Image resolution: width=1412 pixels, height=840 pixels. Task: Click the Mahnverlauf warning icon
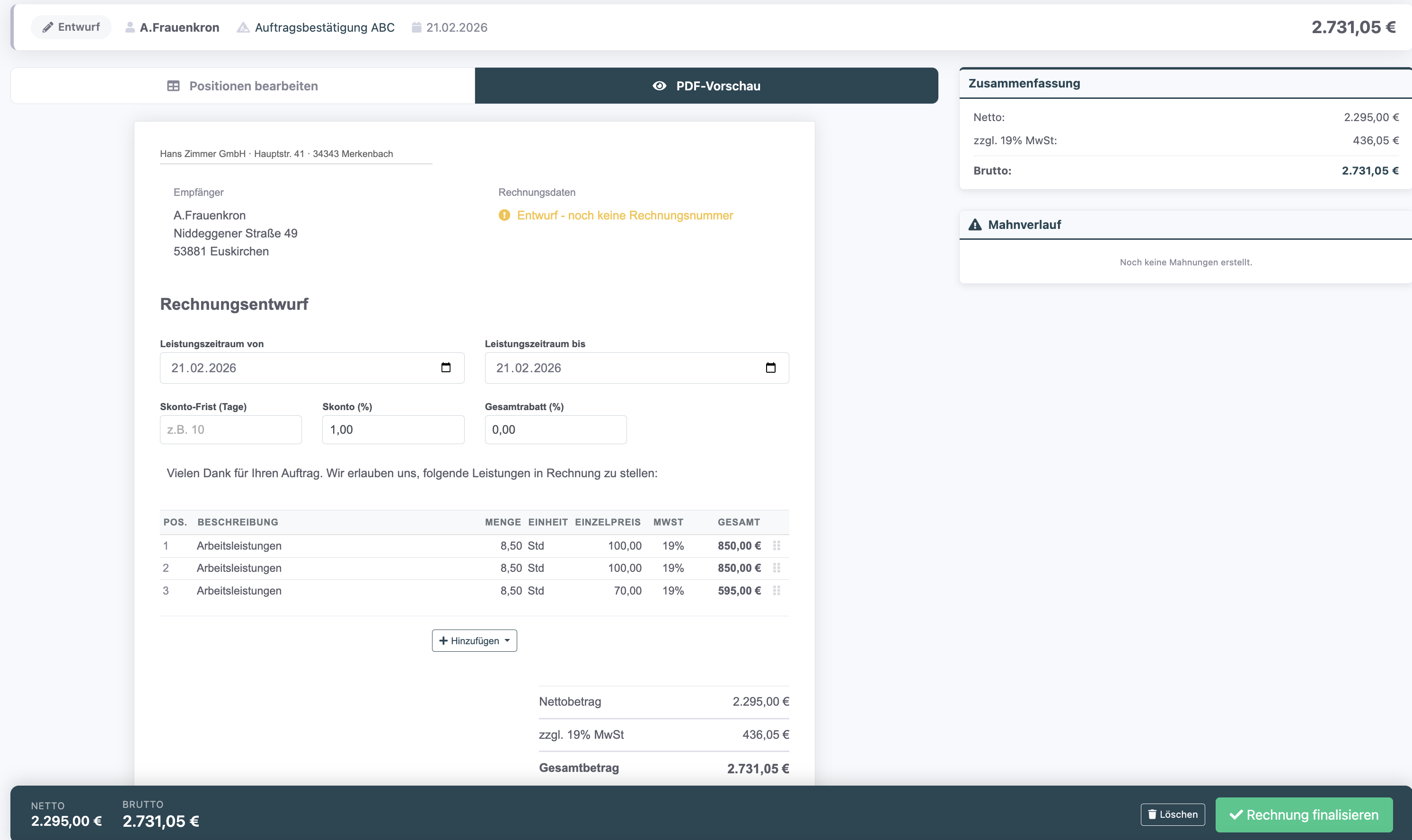point(974,225)
